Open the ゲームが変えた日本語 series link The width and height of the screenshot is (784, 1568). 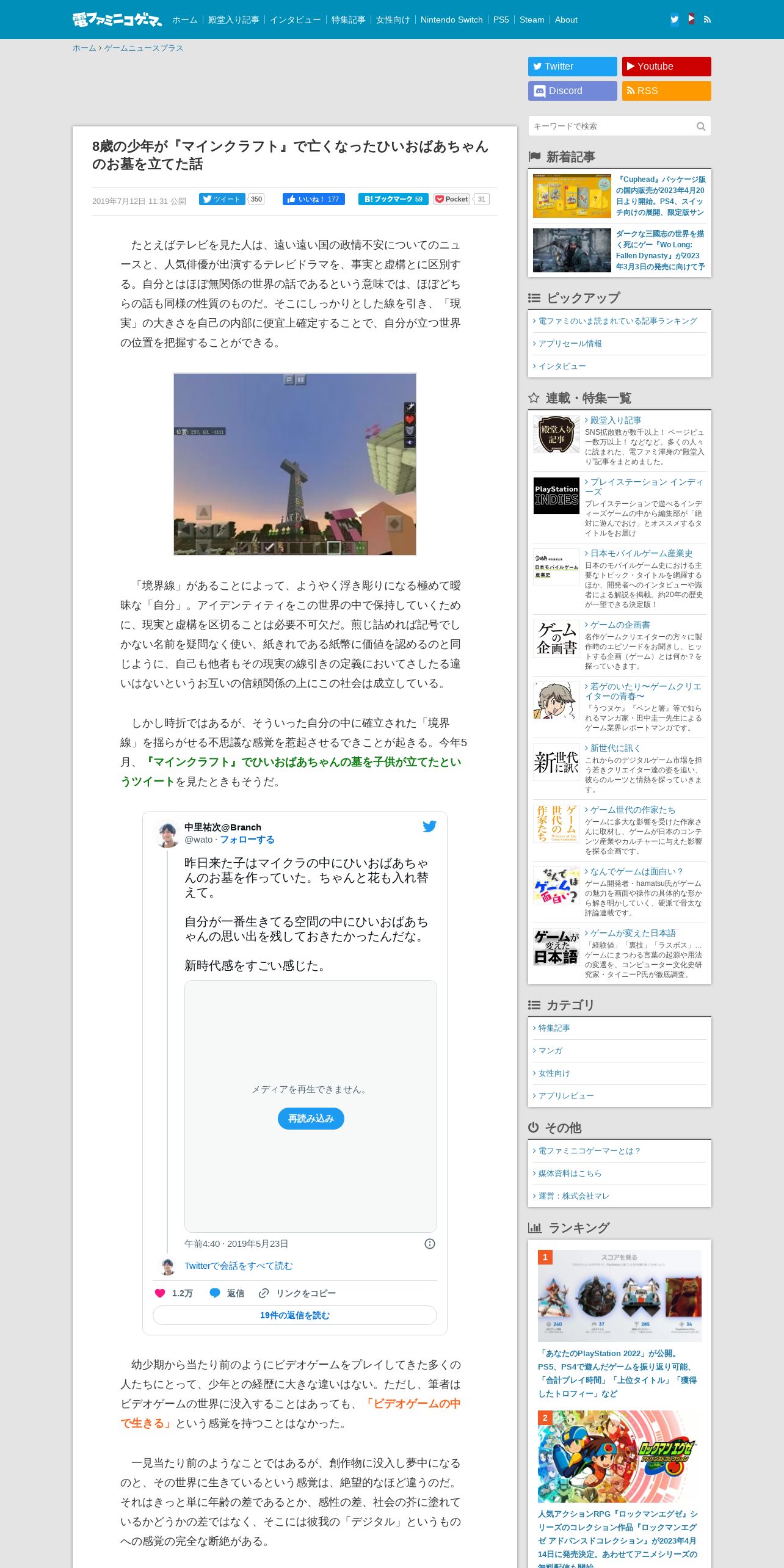632,933
